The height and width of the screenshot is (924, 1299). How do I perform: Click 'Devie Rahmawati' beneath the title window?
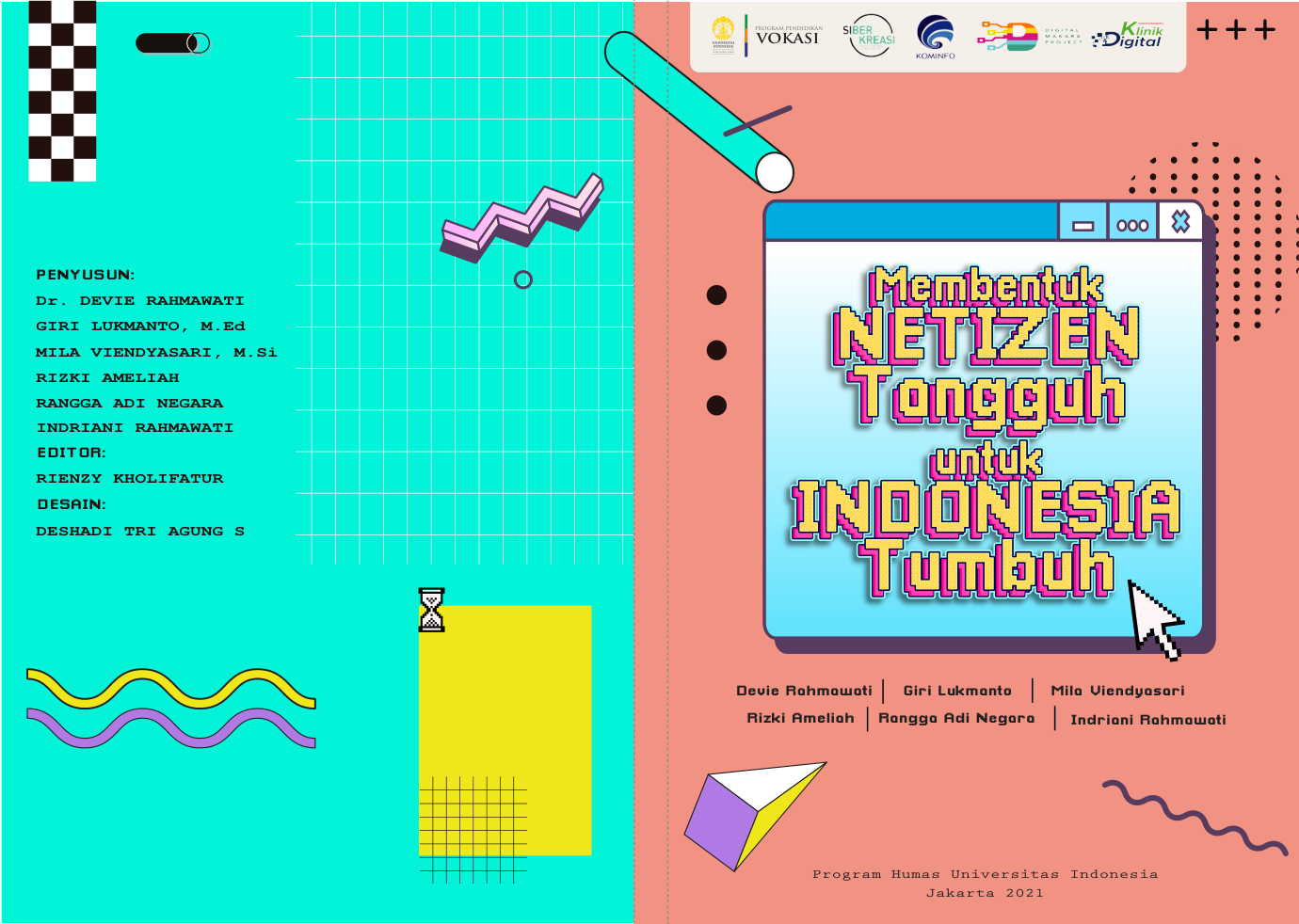pyautogui.click(x=805, y=691)
